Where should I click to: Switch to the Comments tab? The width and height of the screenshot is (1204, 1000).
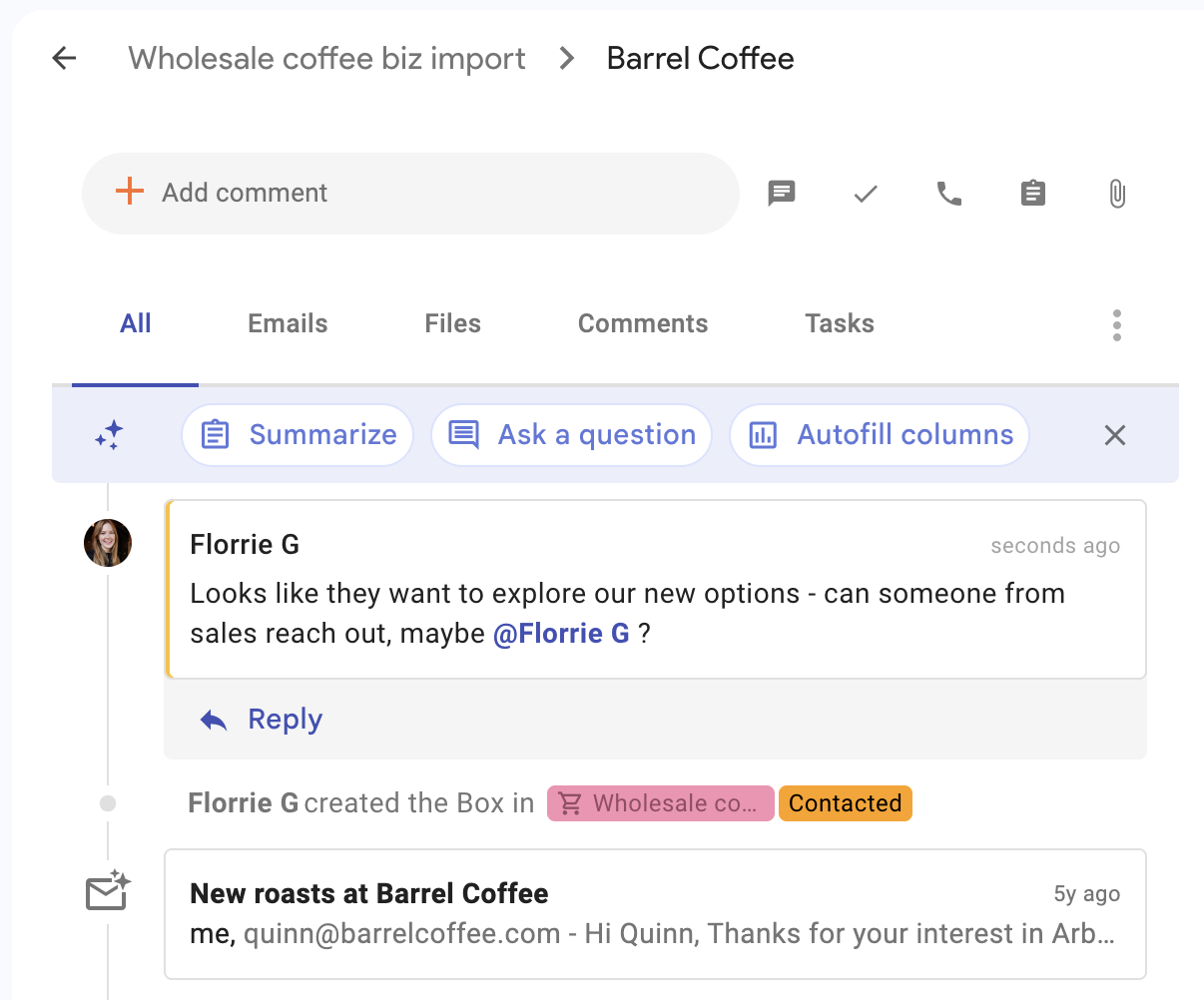click(643, 323)
